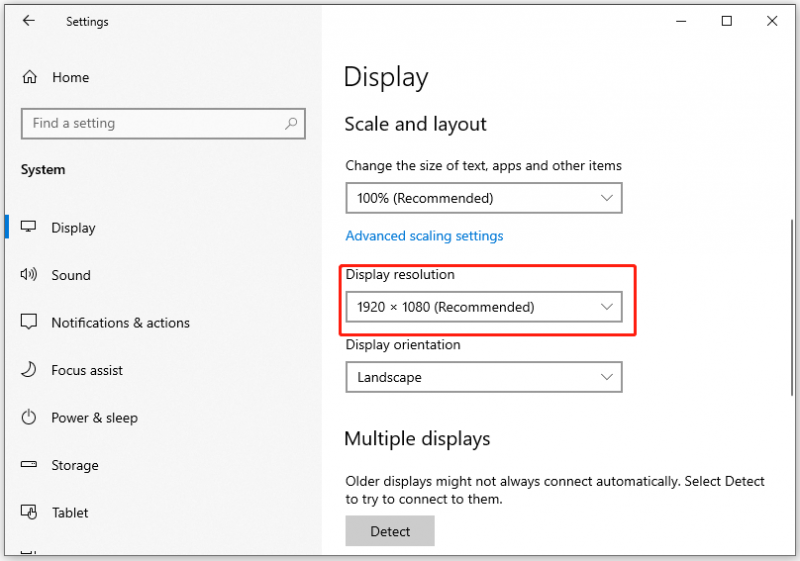Click the Find a setting field
Screen dimensions: 800x561
click(x=163, y=123)
